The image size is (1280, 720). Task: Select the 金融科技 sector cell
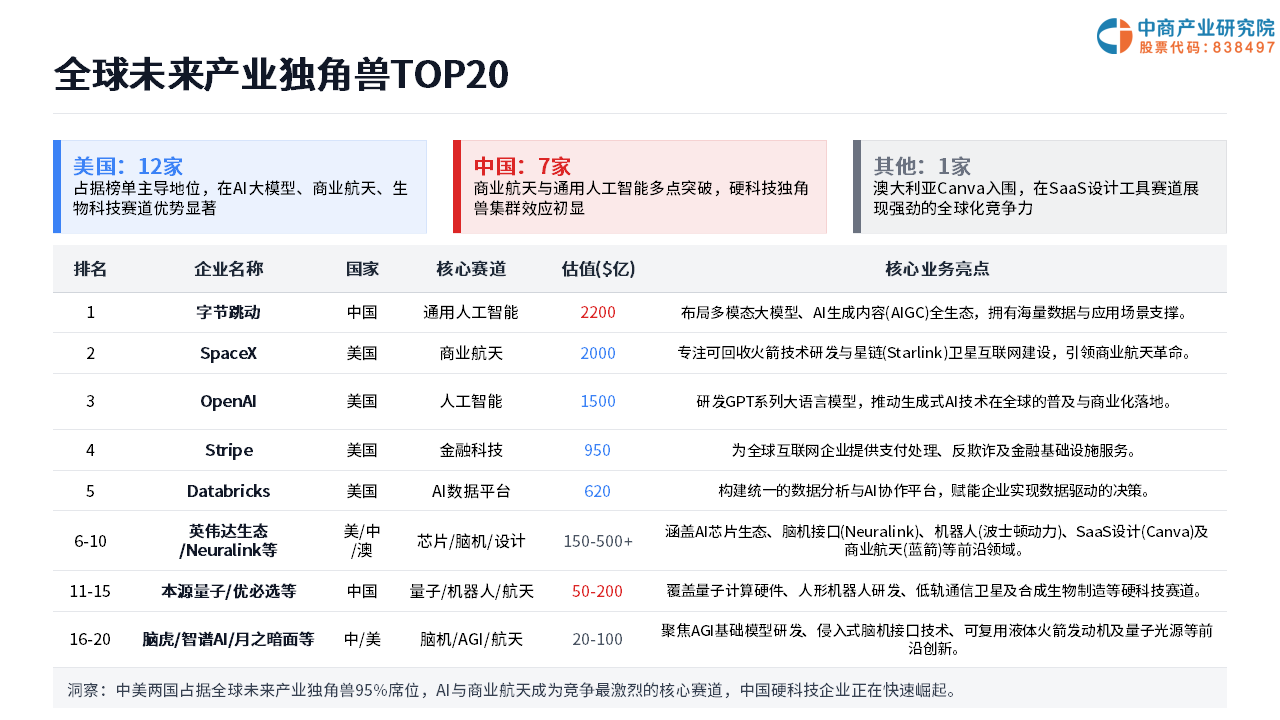tap(471, 450)
